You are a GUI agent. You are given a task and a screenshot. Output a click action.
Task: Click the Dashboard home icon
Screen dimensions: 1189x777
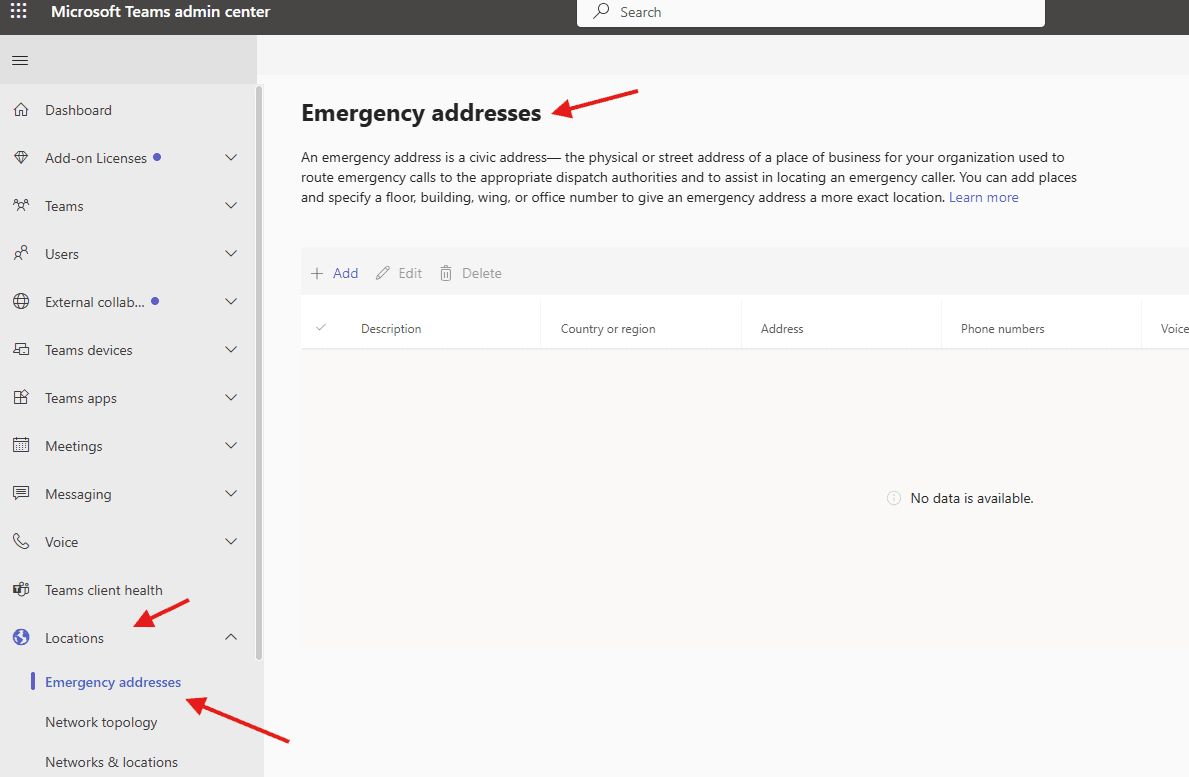[x=20, y=109]
